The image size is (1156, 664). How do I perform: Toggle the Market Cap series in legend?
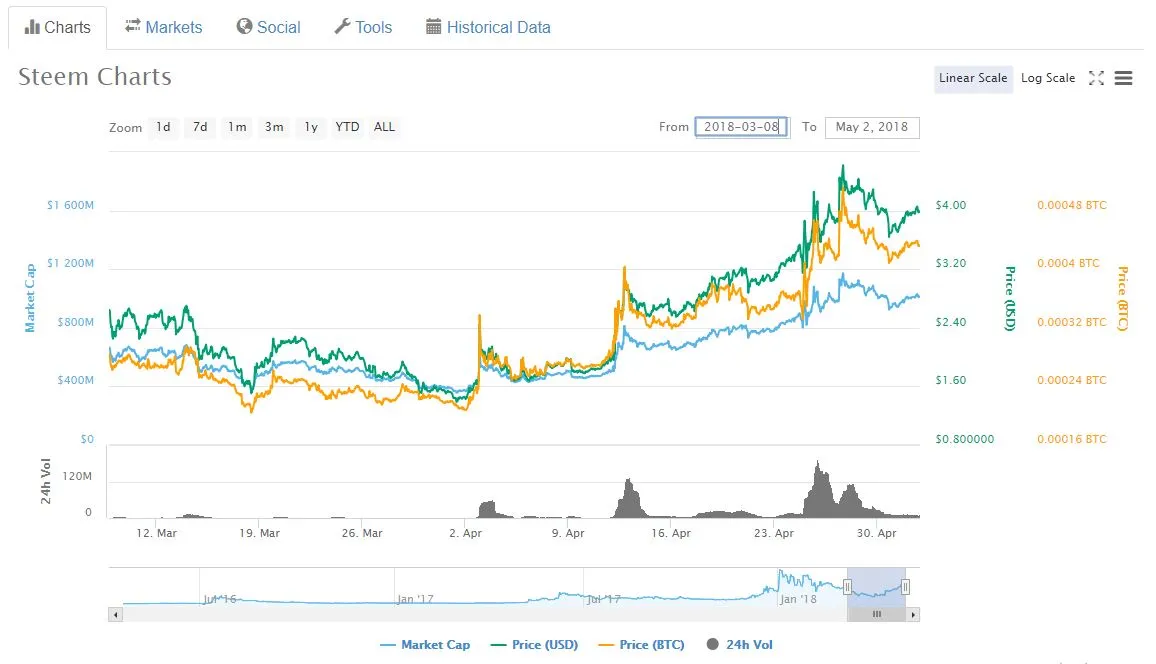click(x=425, y=645)
